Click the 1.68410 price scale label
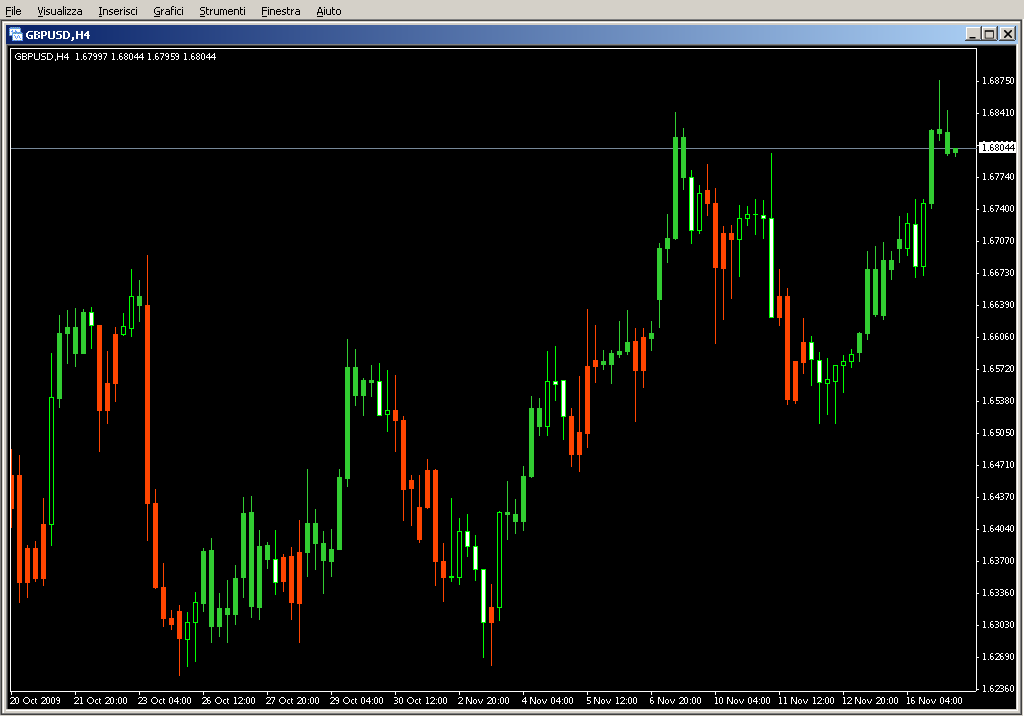Viewport: 1024px width, 717px height. pos(999,113)
